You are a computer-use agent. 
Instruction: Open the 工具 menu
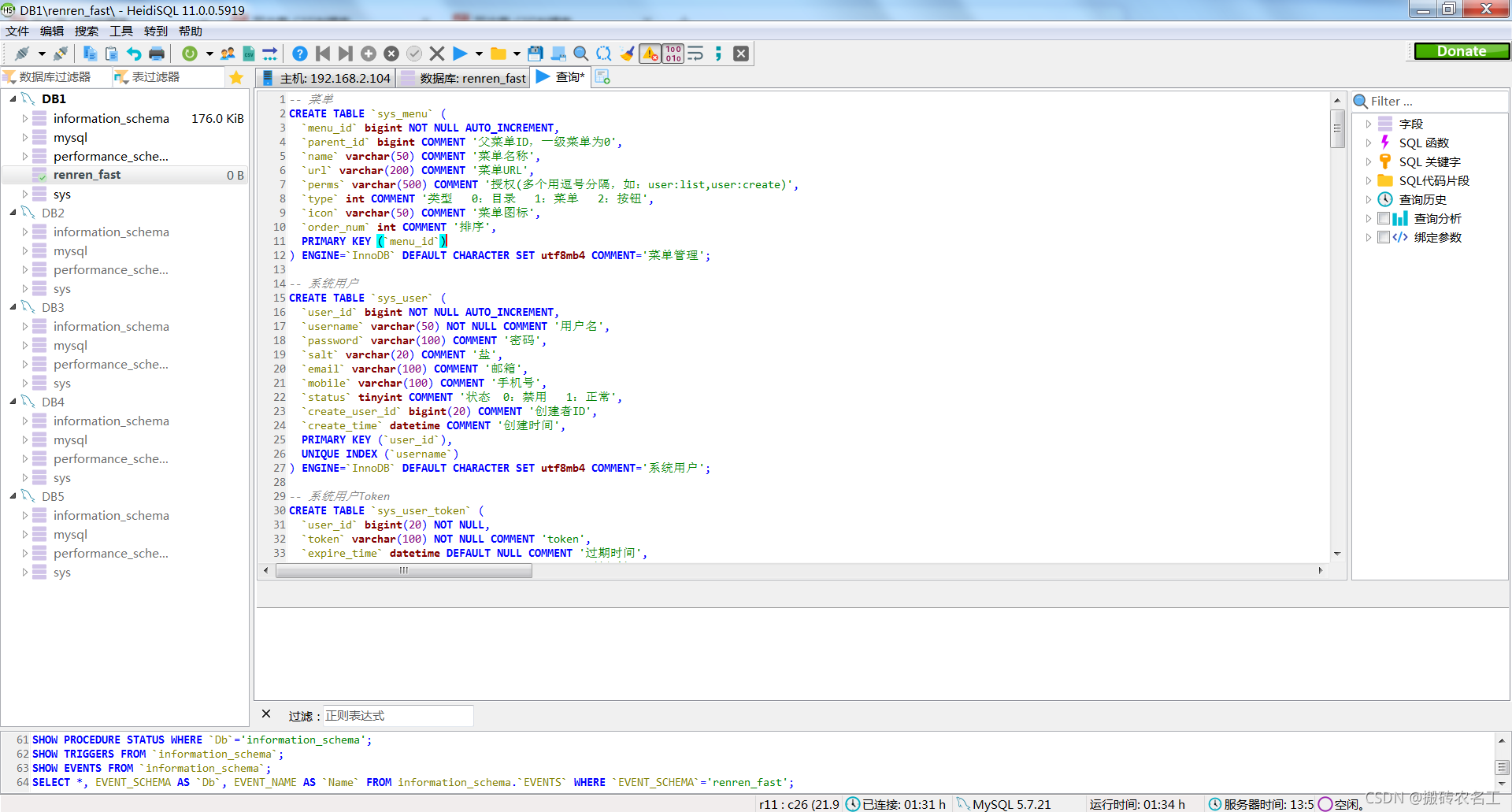[121, 31]
